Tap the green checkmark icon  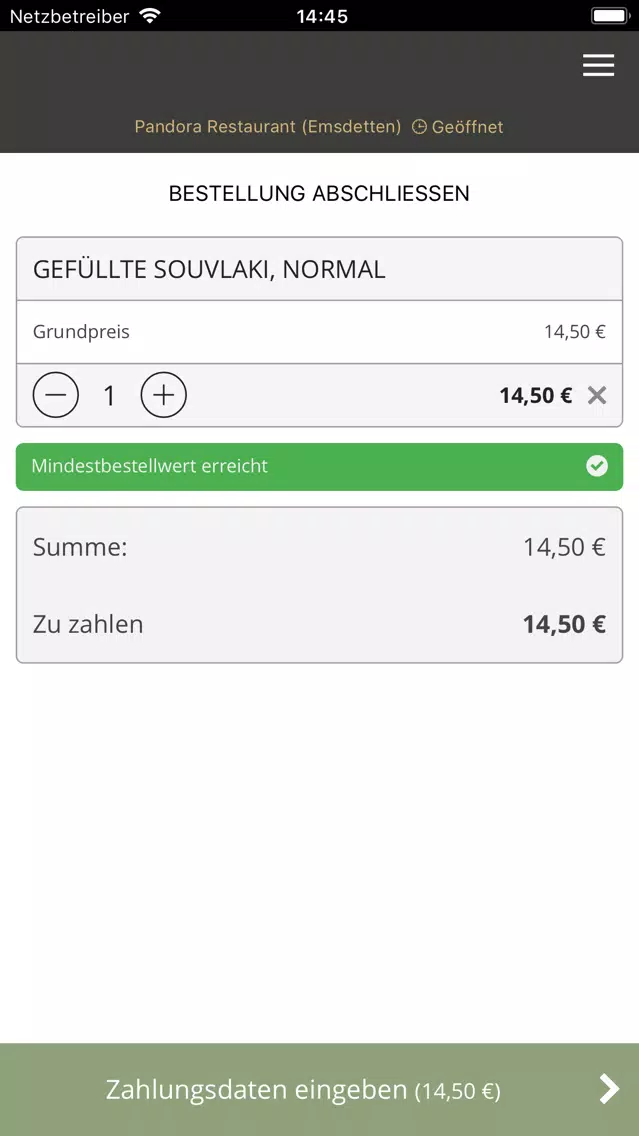pos(597,466)
